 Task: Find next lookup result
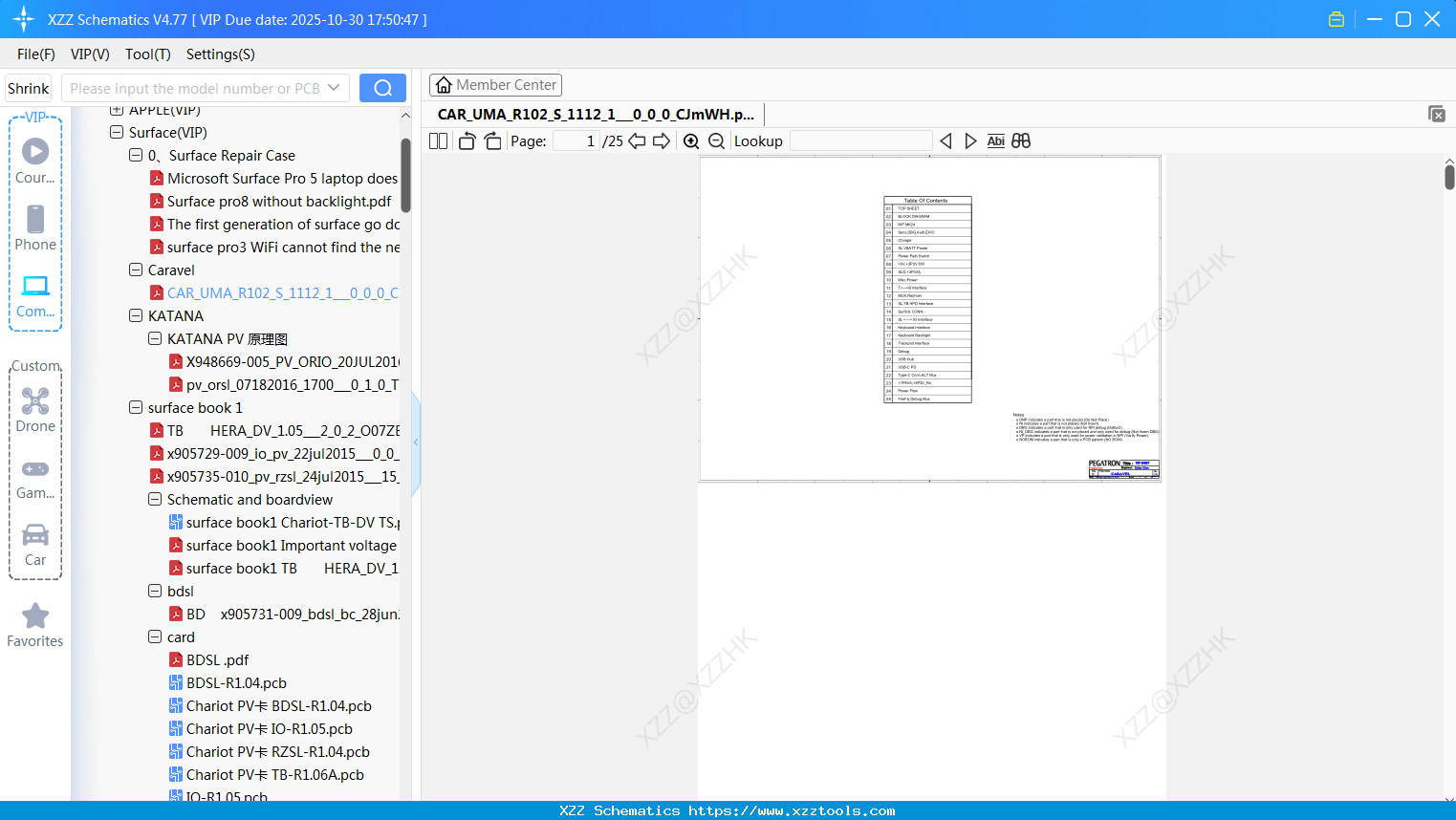(970, 140)
